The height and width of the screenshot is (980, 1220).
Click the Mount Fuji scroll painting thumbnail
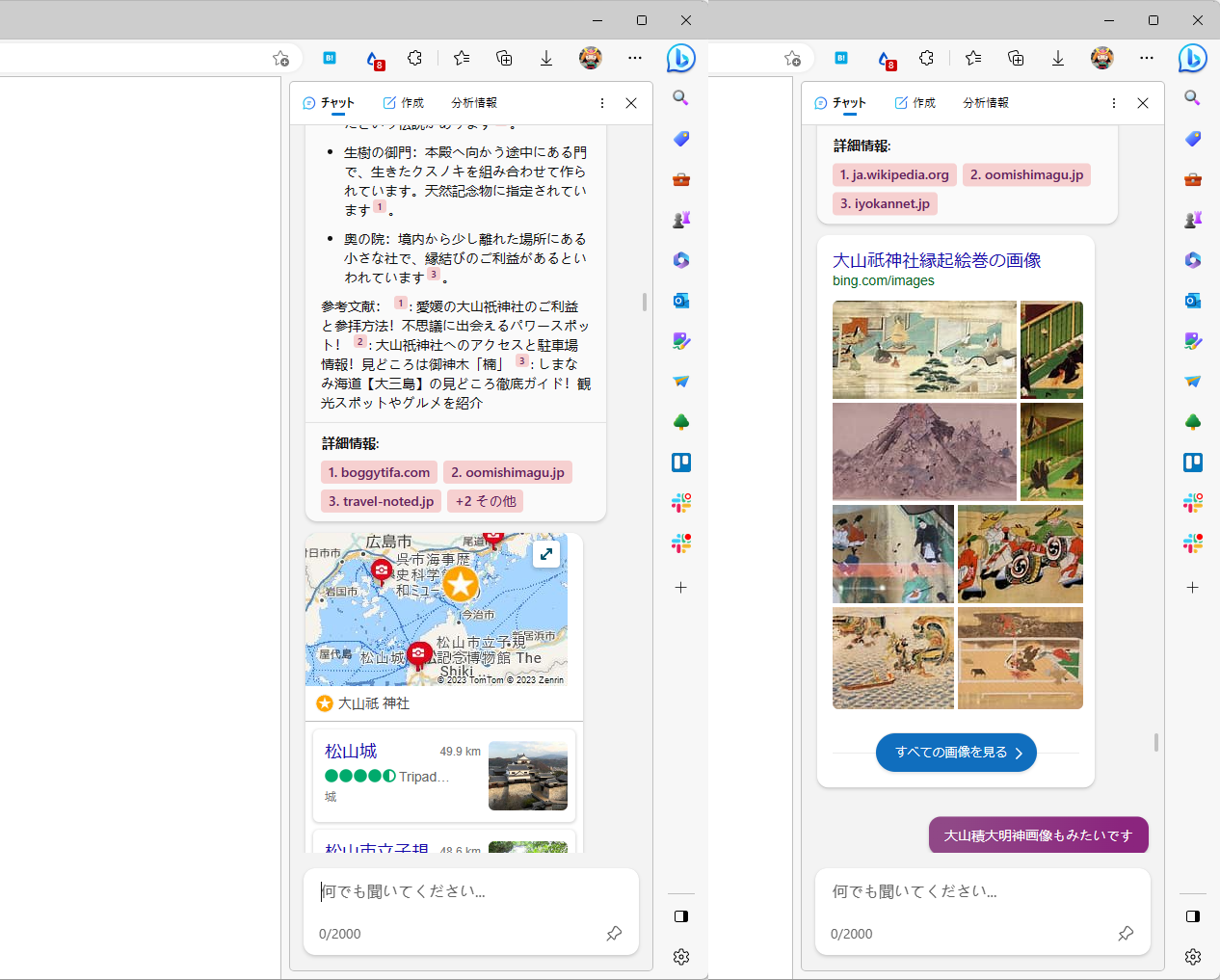pyautogui.click(x=923, y=451)
